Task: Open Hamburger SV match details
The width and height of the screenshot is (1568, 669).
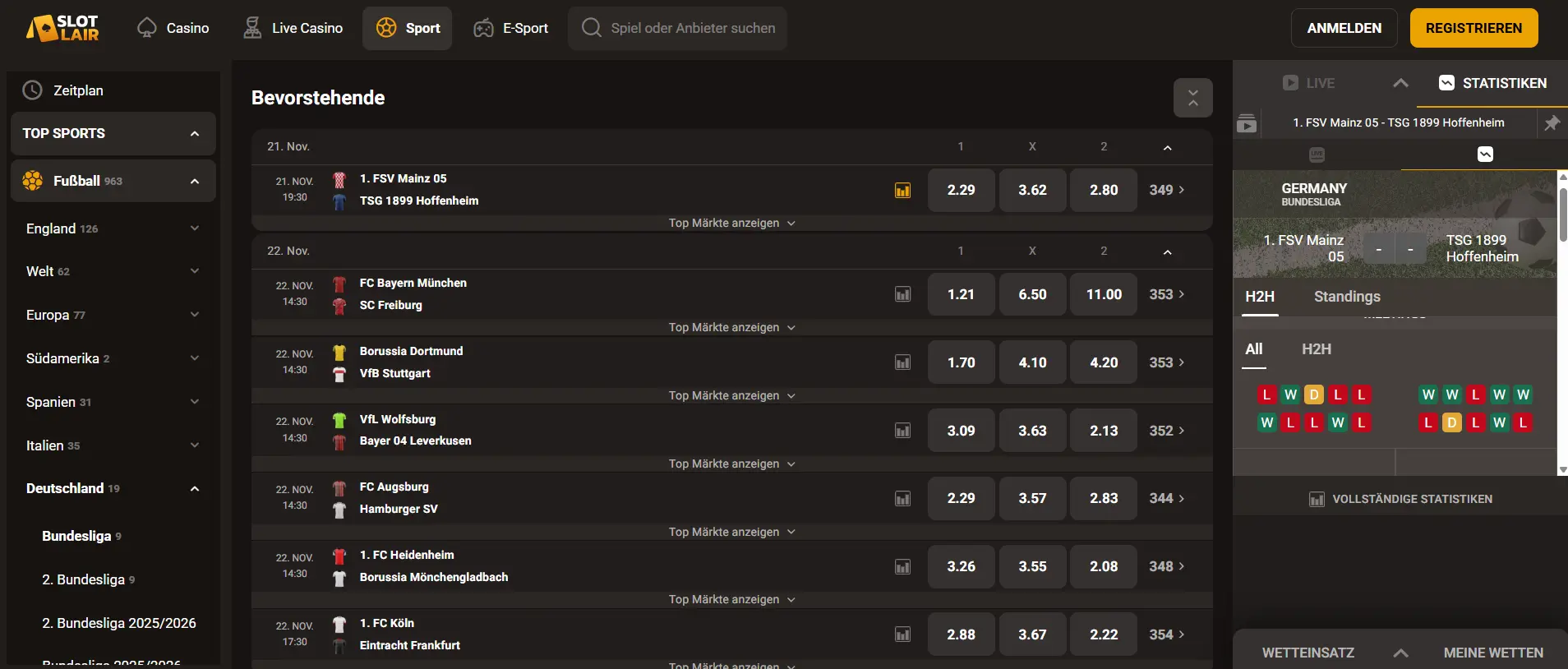Action: pyautogui.click(x=399, y=510)
